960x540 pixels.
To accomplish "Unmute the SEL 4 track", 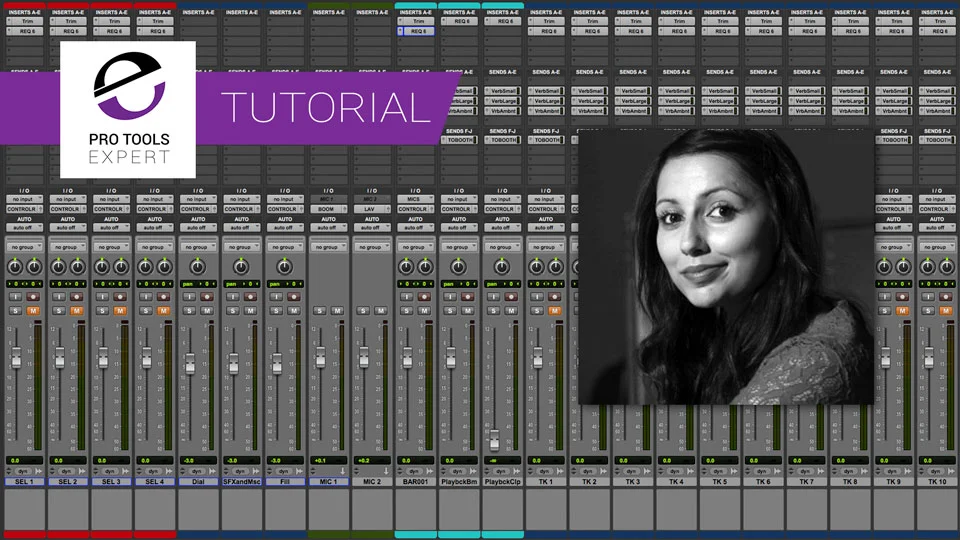I will pos(163,311).
